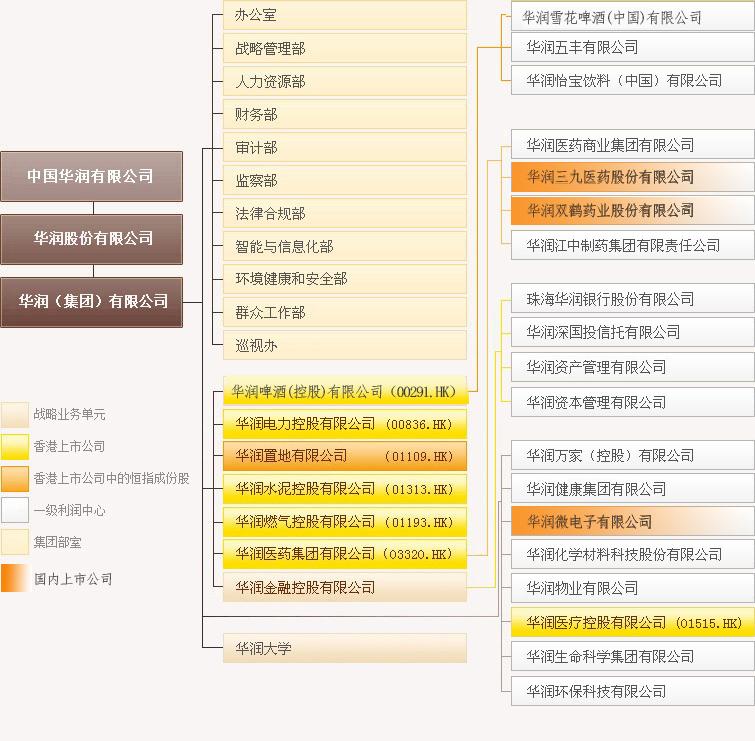Open the 办公室 department box
Screen dimensions: 755x741
[345, 15]
